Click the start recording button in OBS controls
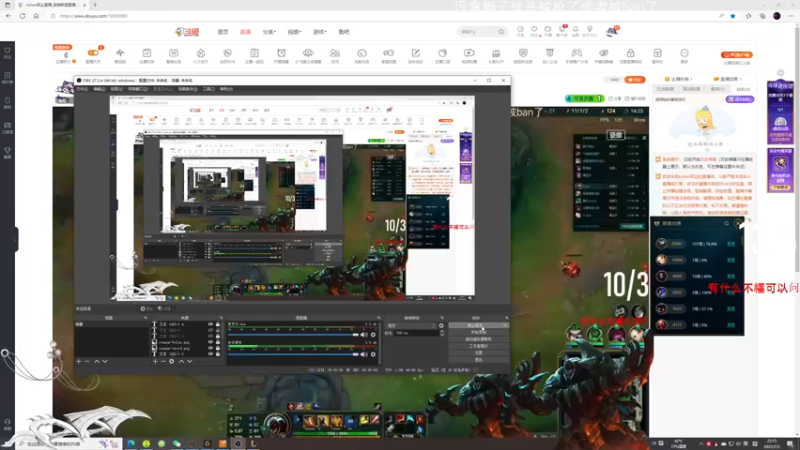Image resolution: width=800 pixels, height=450 pixels. (x=479, y=332)
